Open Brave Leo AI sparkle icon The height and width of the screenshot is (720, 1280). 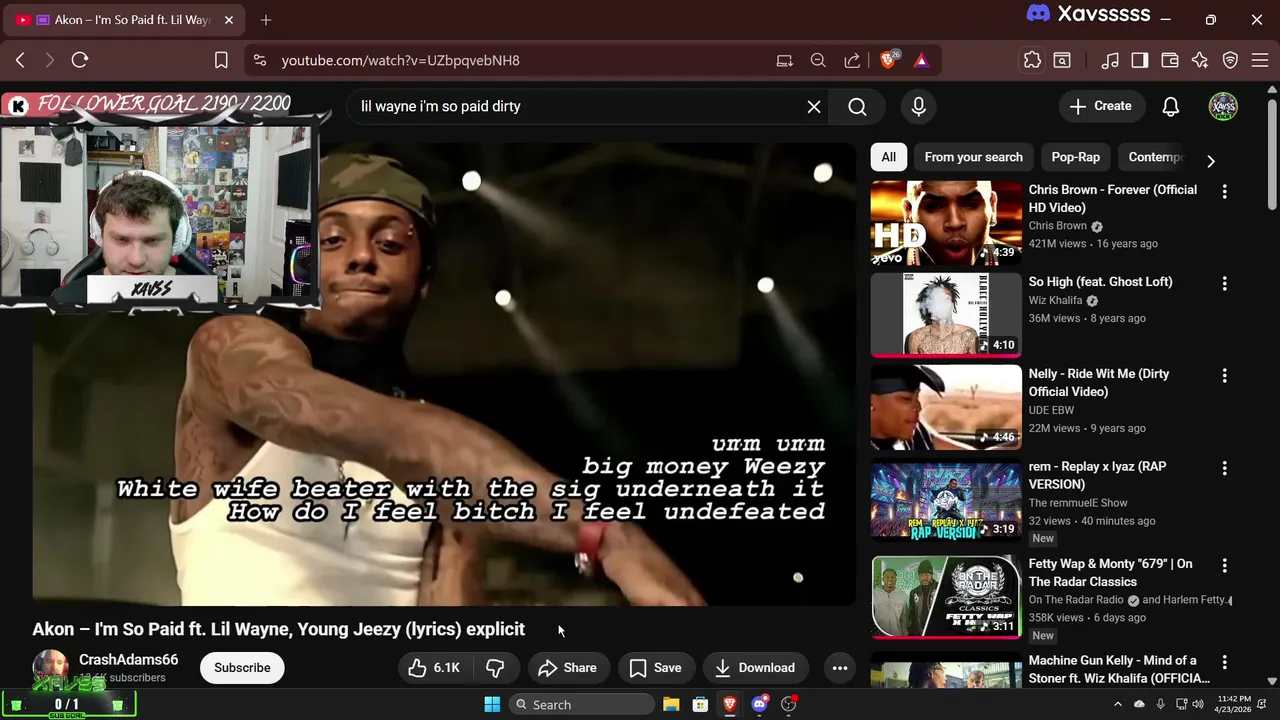tap(1200, 60)
